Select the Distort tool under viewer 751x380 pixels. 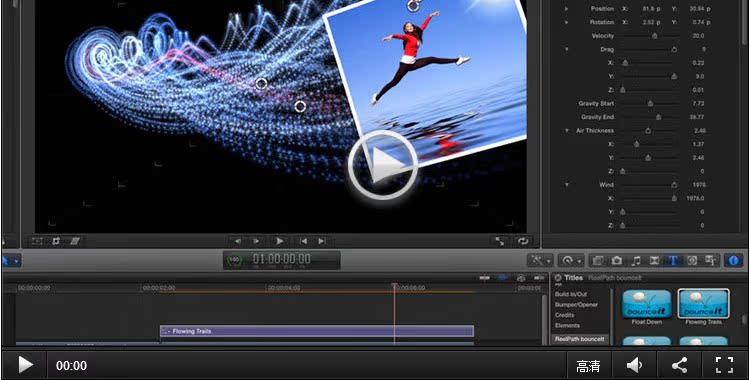(75, 241)
